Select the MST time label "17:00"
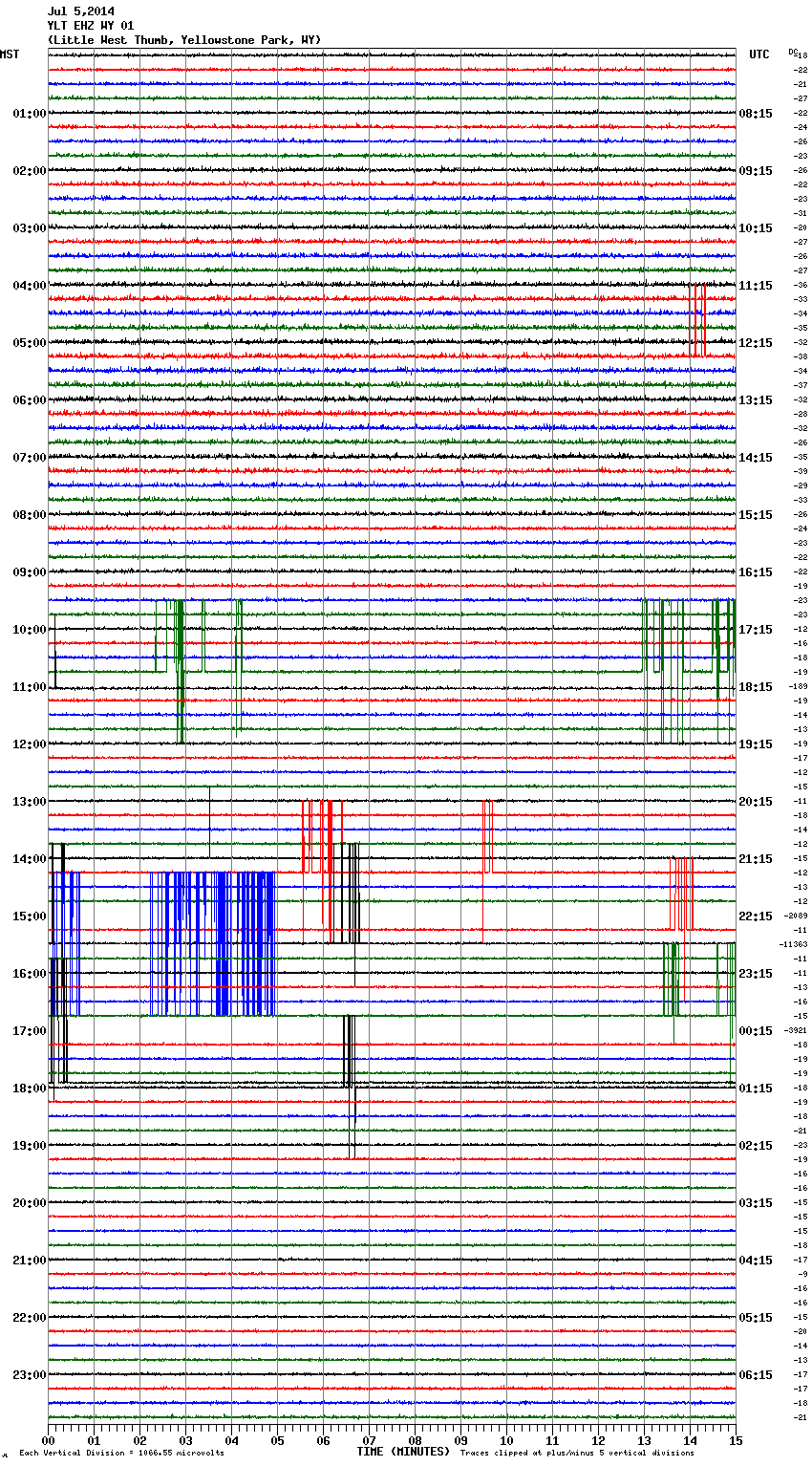 (30, 1031)
